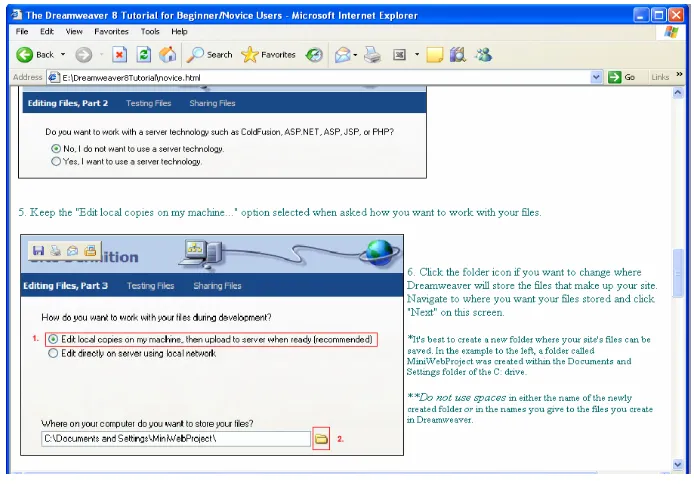Click the image toolbar print icon
Viewport: 694px width, 484px height.
[55, 251]
